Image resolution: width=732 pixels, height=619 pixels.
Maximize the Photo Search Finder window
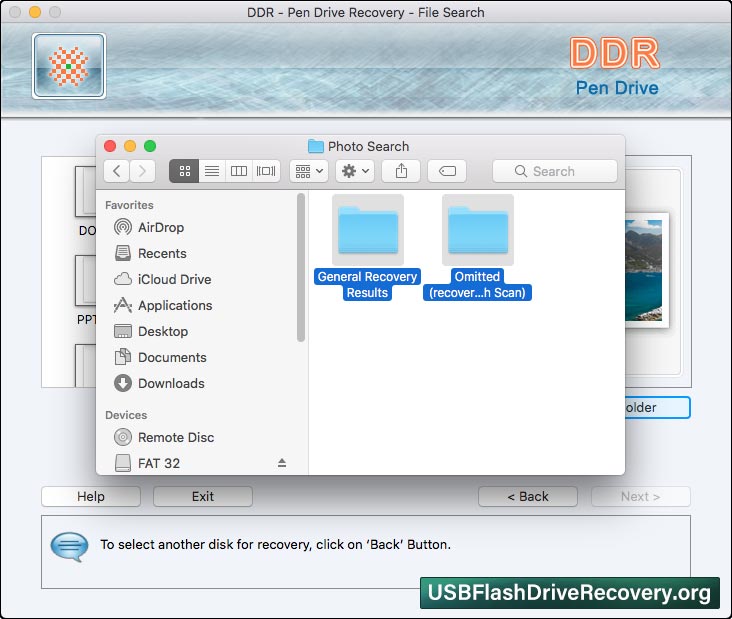[150, 146]
